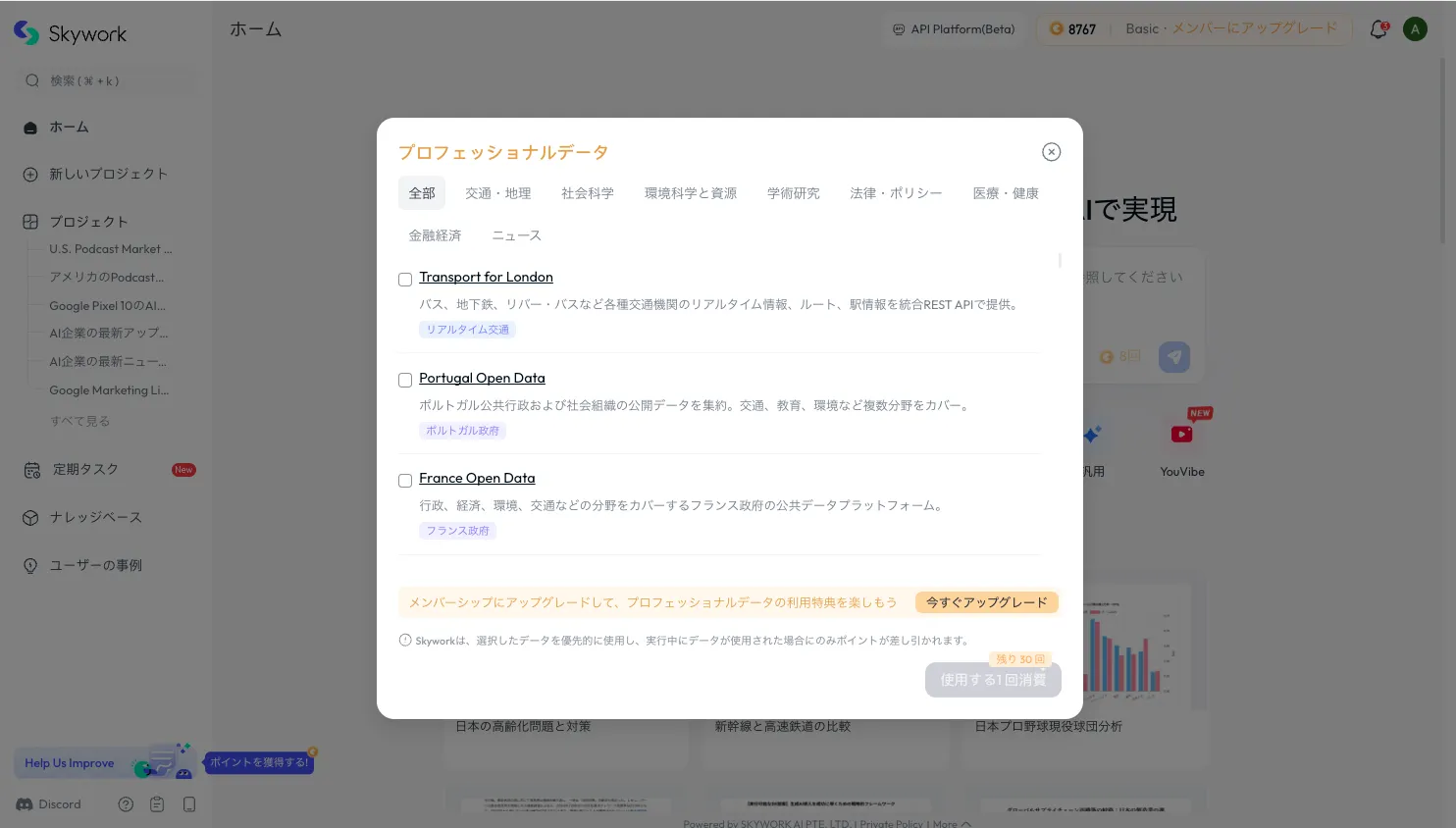Click the リアルタイム交通 tag
The image size is (1456, 828).
pyautogui.click(x=468, y=330)
